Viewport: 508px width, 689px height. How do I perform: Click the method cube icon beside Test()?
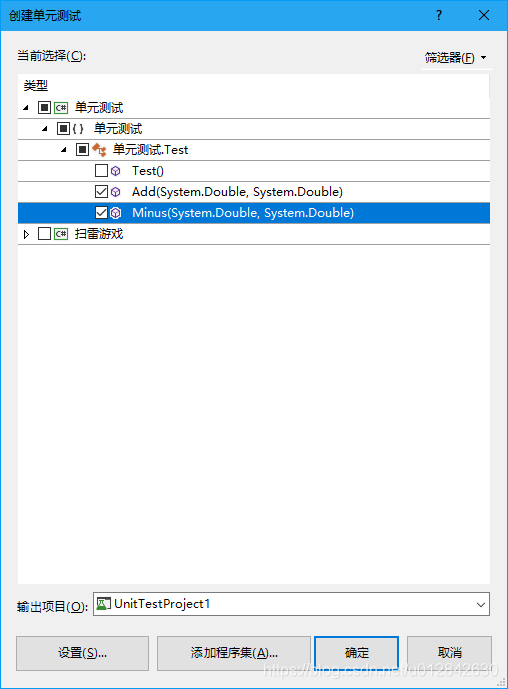pyautogui.click(x=116, y=170)
